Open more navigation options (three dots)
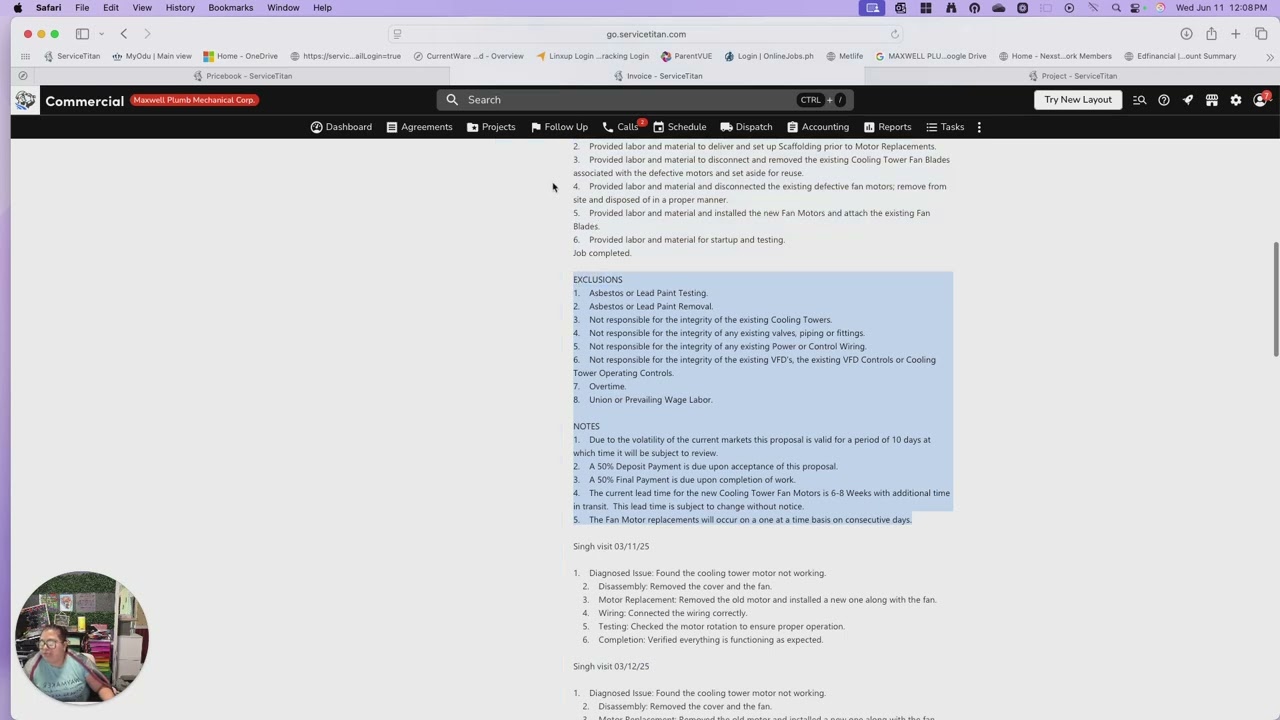This screenshot has width=1280, height=720. 979,127
